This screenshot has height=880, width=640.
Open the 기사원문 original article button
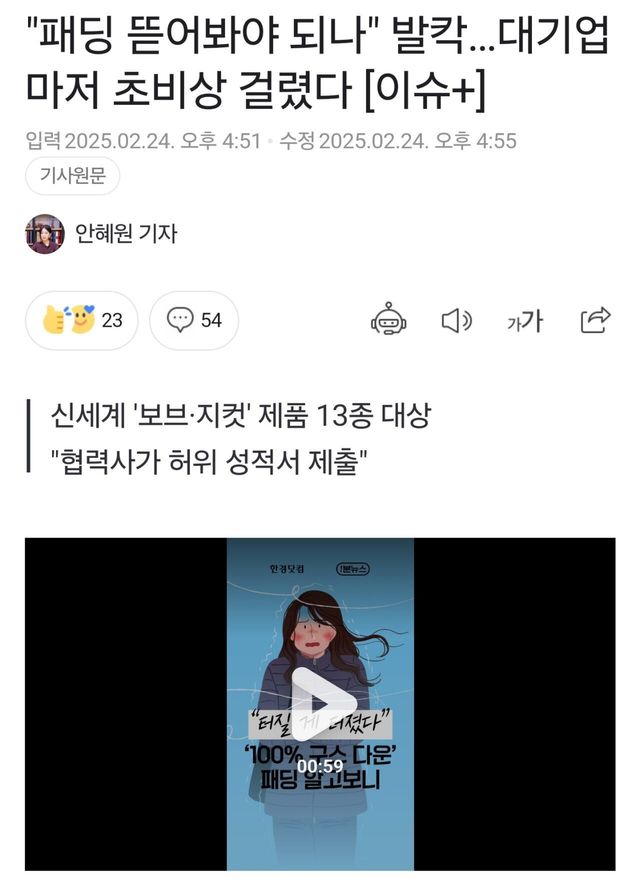click(x=72, y=176)
